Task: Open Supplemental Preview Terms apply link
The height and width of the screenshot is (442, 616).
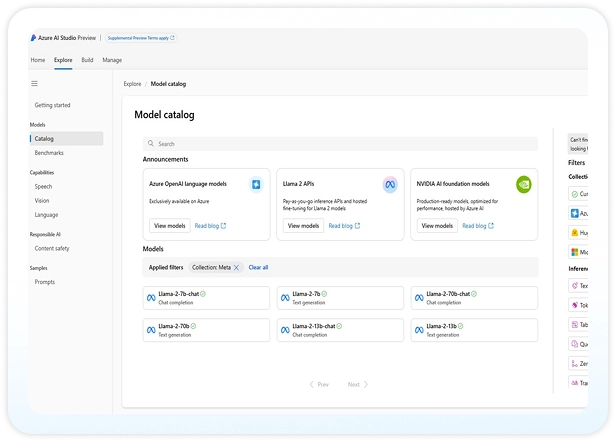Action: tap(140, 38)
